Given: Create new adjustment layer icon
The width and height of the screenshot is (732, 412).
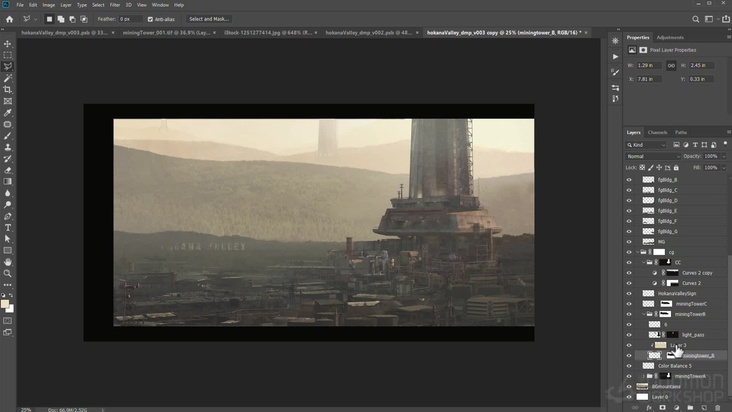Looking at the screenshot, I should (676, 407).
